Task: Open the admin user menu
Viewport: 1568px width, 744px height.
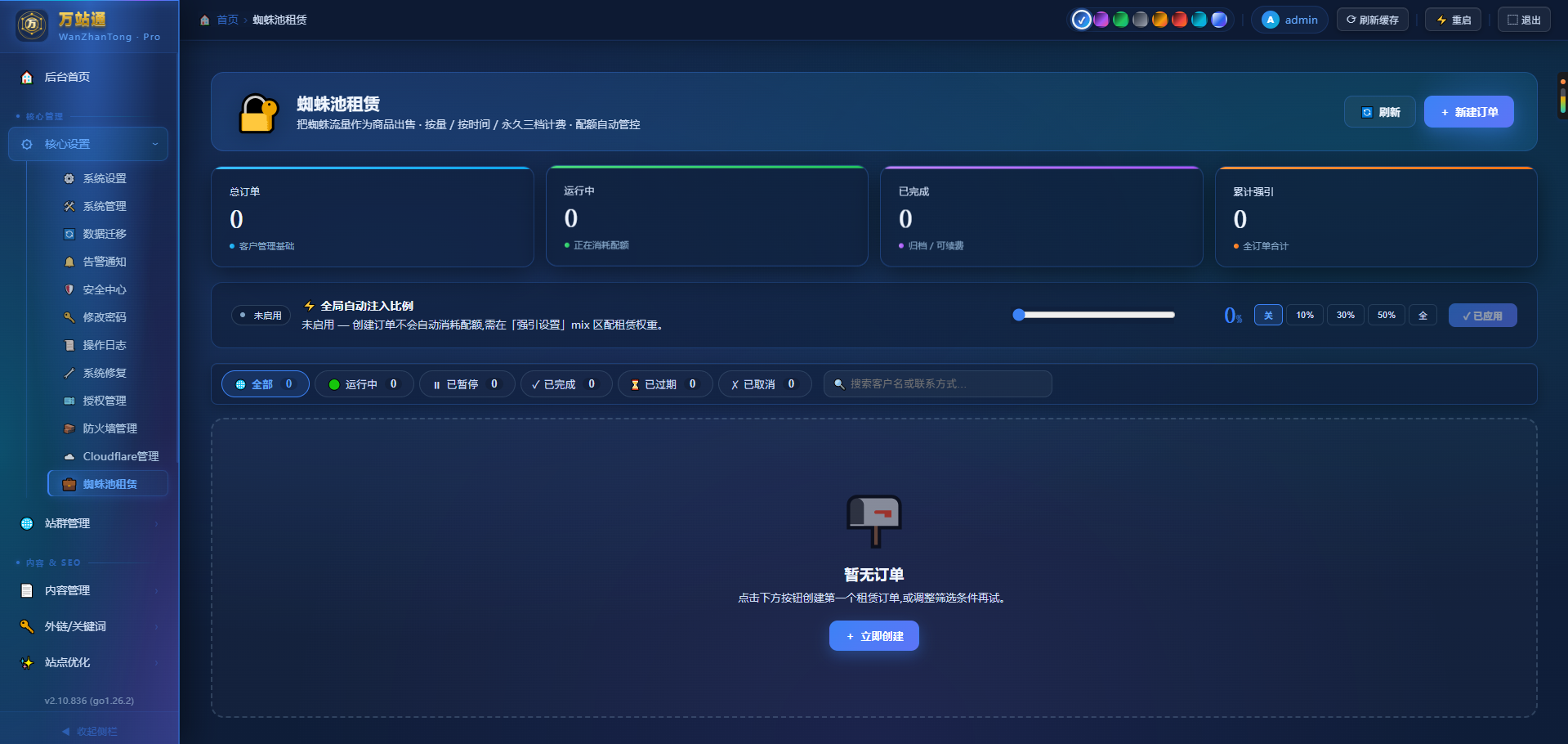Action: coord(1289,20)
